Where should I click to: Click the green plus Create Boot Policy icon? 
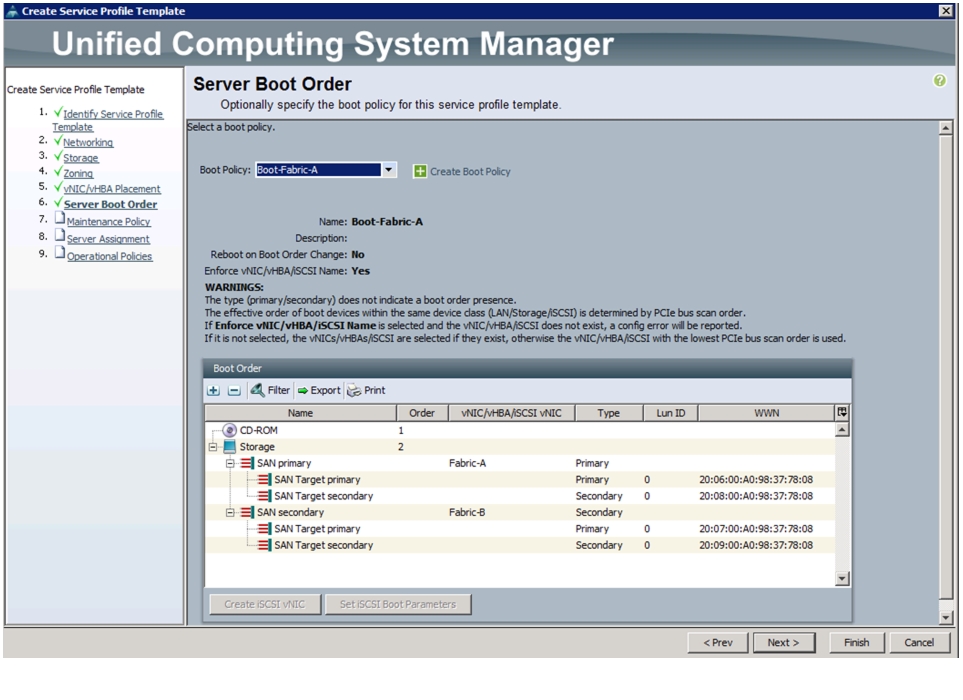point(419,171)
